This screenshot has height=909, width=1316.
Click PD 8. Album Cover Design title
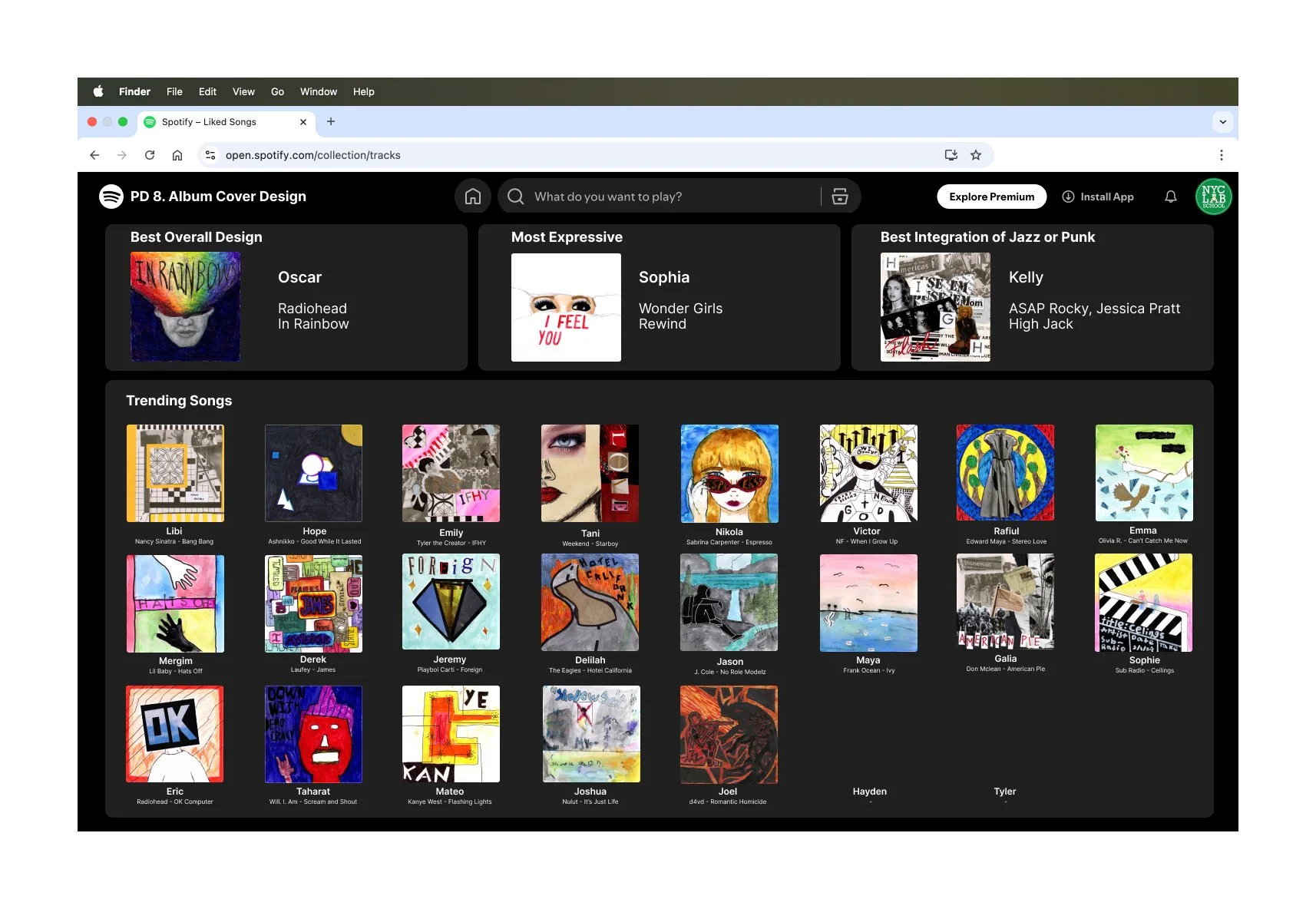(x=218, y=197)
